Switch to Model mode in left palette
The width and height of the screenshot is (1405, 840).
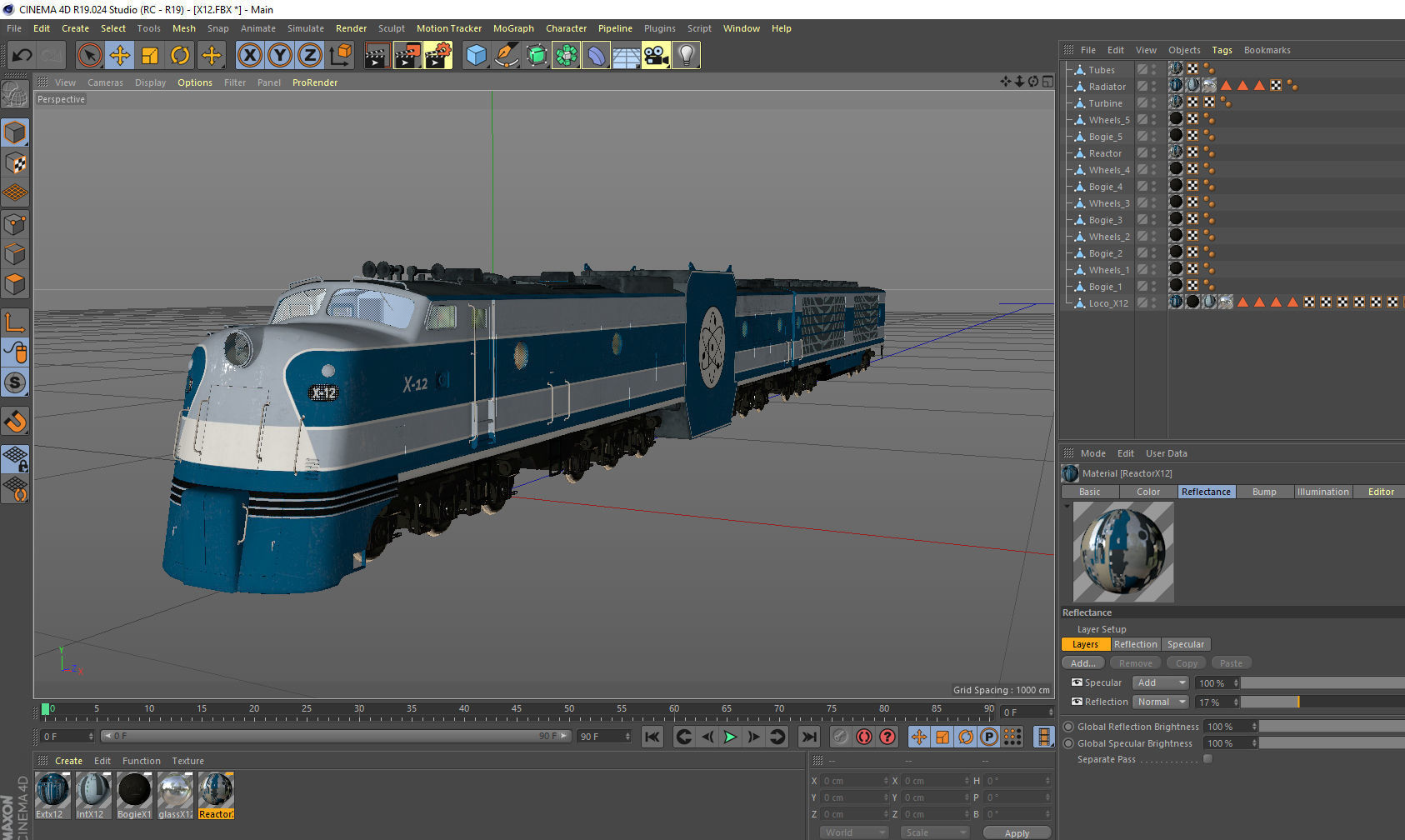coord(15,132)
